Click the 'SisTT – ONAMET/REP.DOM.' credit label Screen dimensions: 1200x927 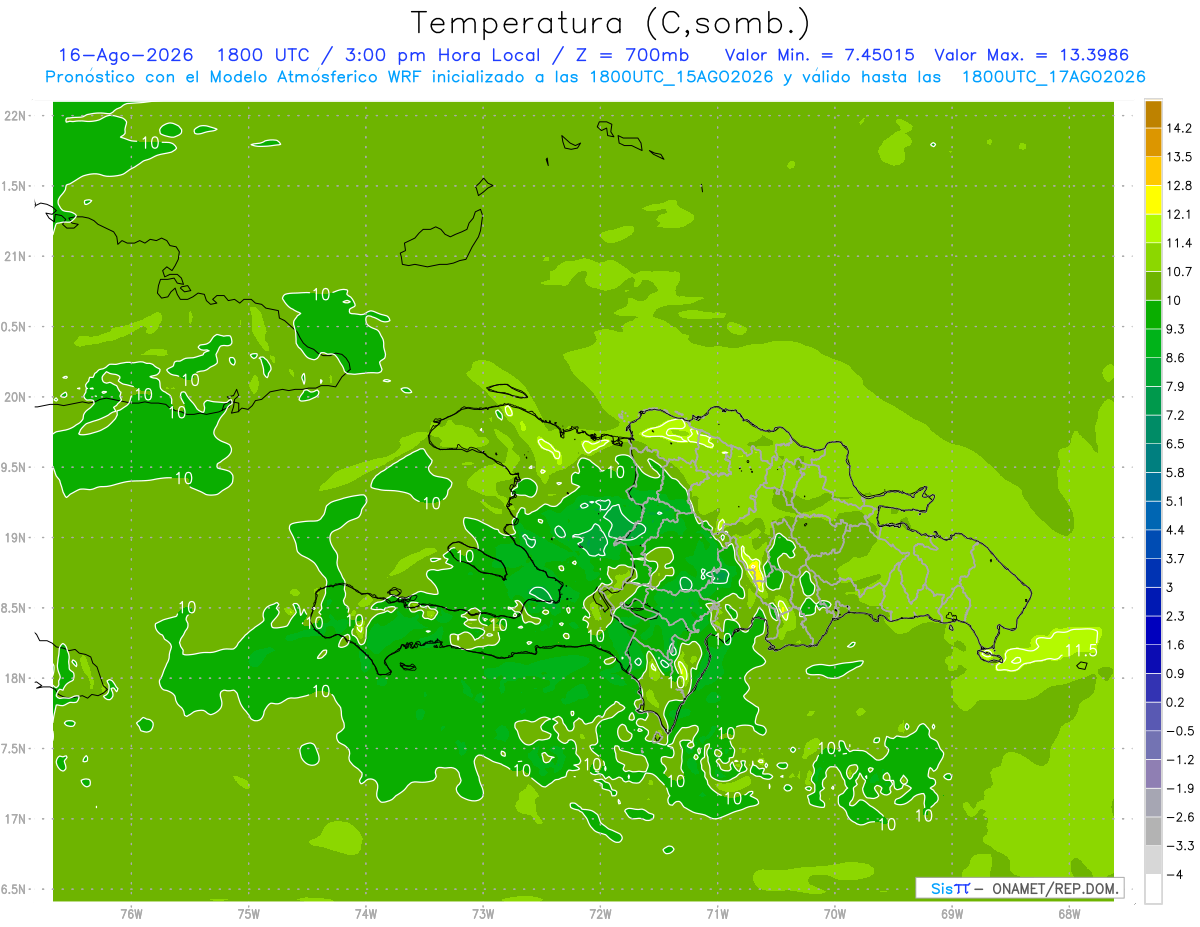point(1020,888)
